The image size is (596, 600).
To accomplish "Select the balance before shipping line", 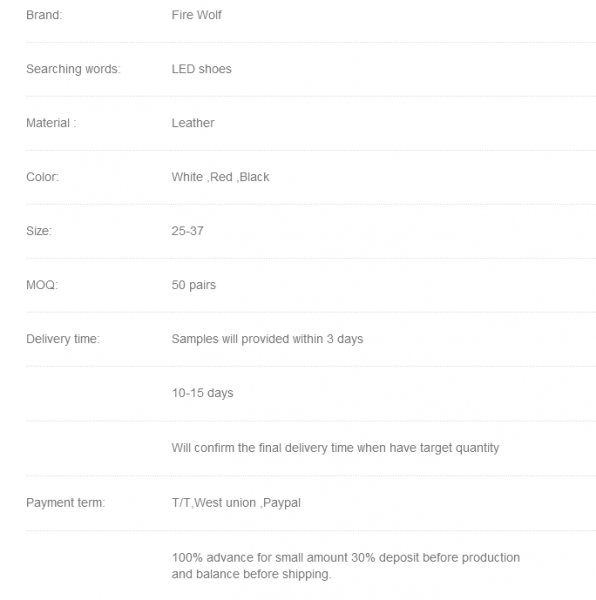I will point(251,574).
